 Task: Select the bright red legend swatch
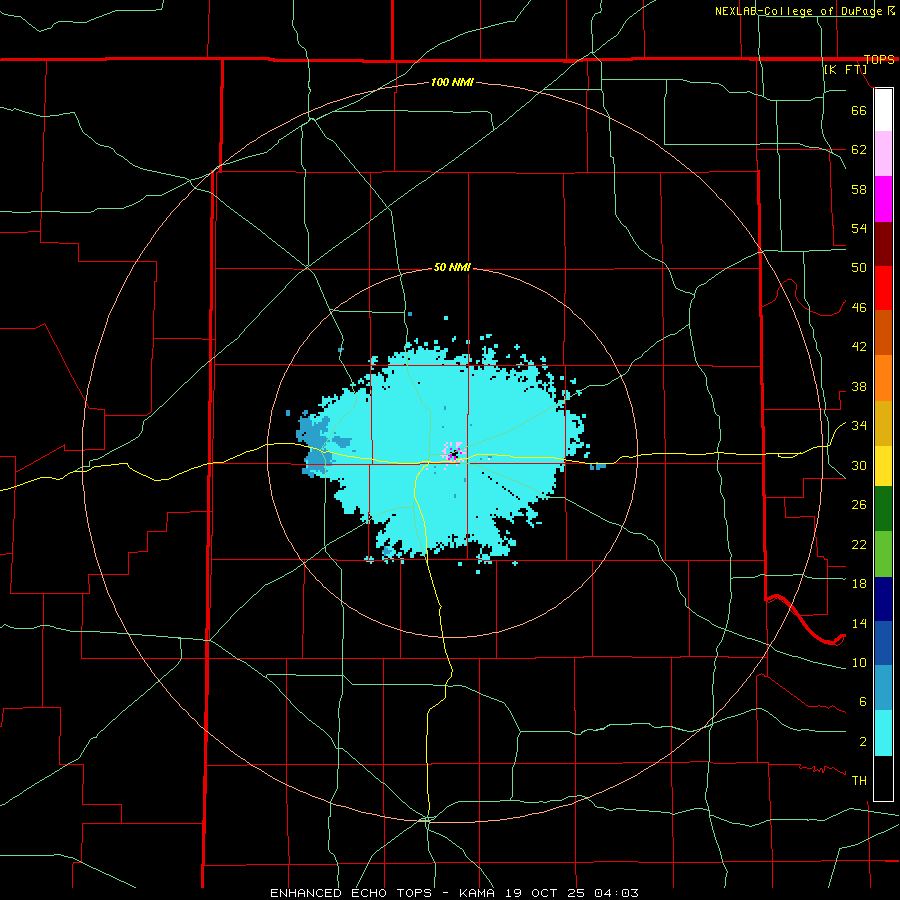point(883,288)
